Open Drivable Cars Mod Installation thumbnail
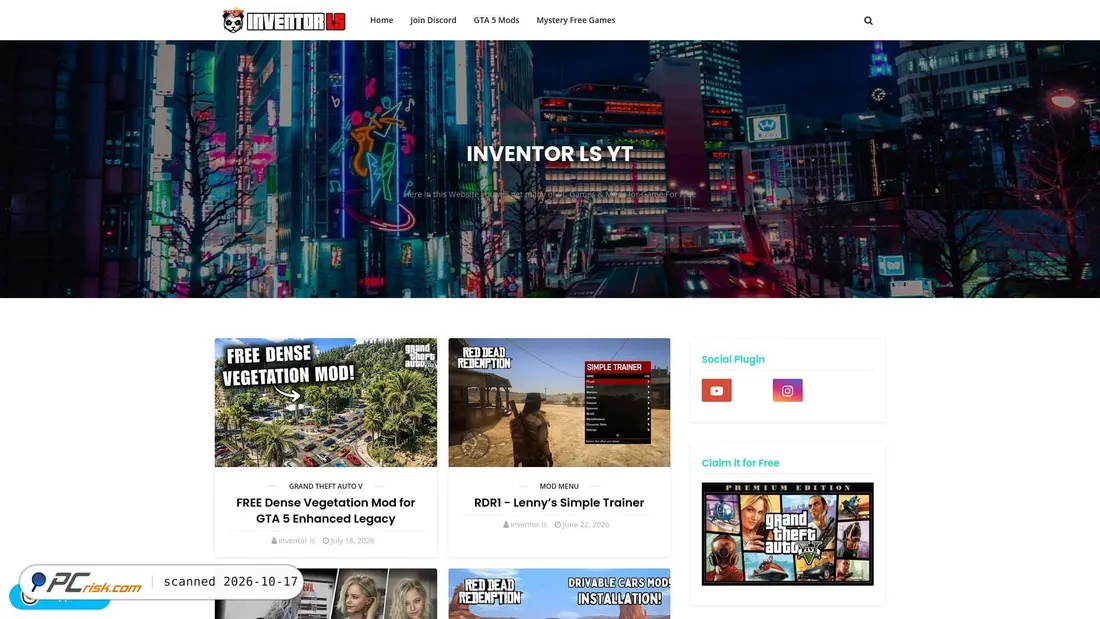The image size is (1100, 619). pos(559,594)
